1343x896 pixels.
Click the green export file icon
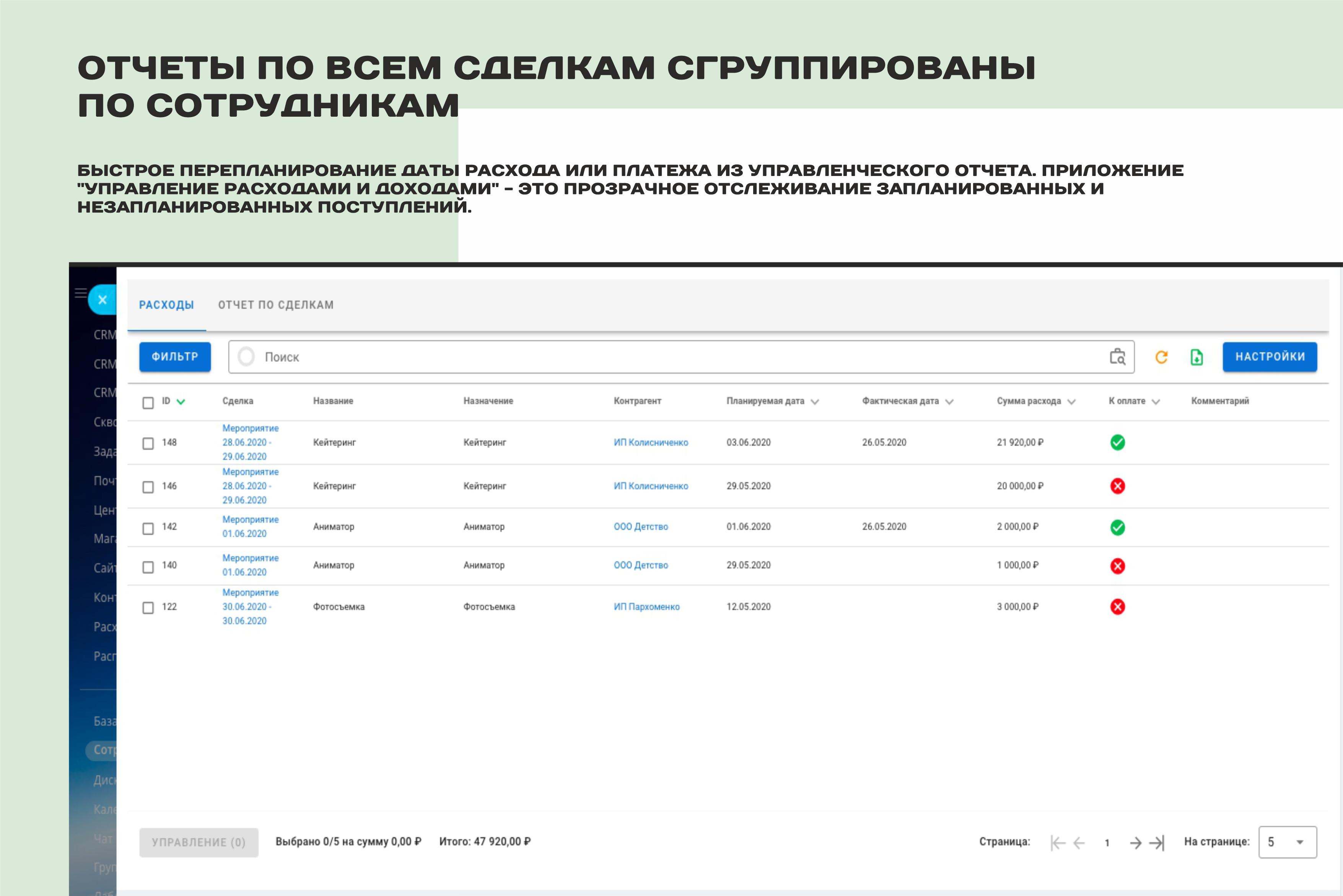[x=1196, y=357]
